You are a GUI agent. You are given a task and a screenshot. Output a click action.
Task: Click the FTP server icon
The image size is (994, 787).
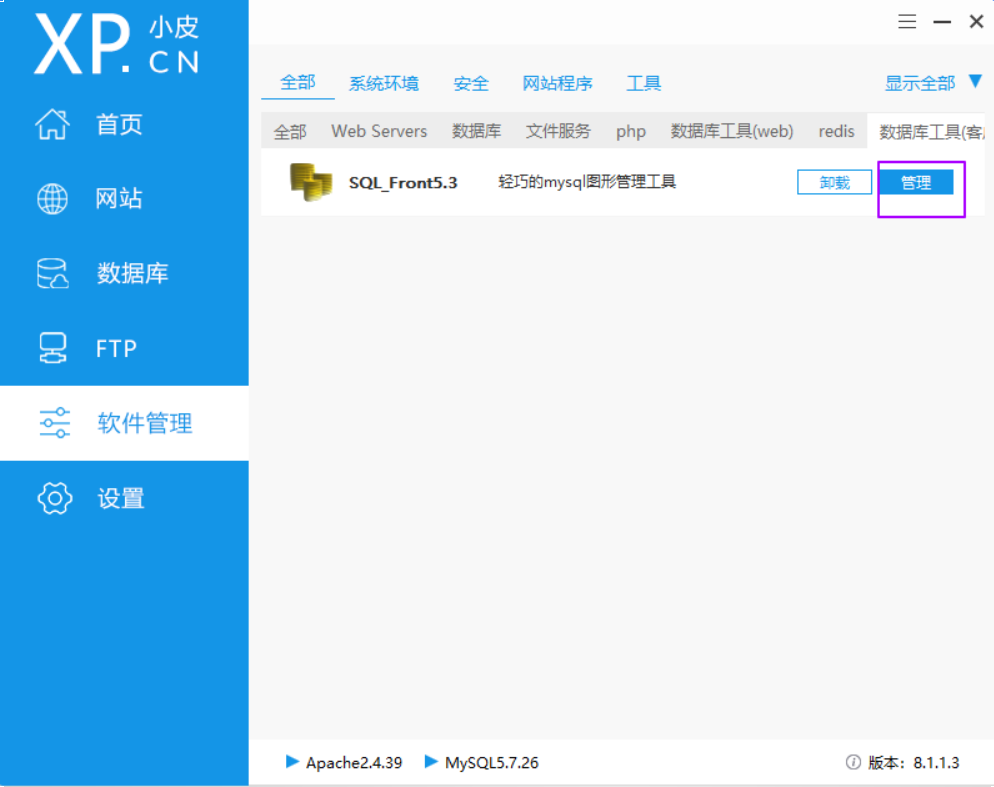point(53,348)
